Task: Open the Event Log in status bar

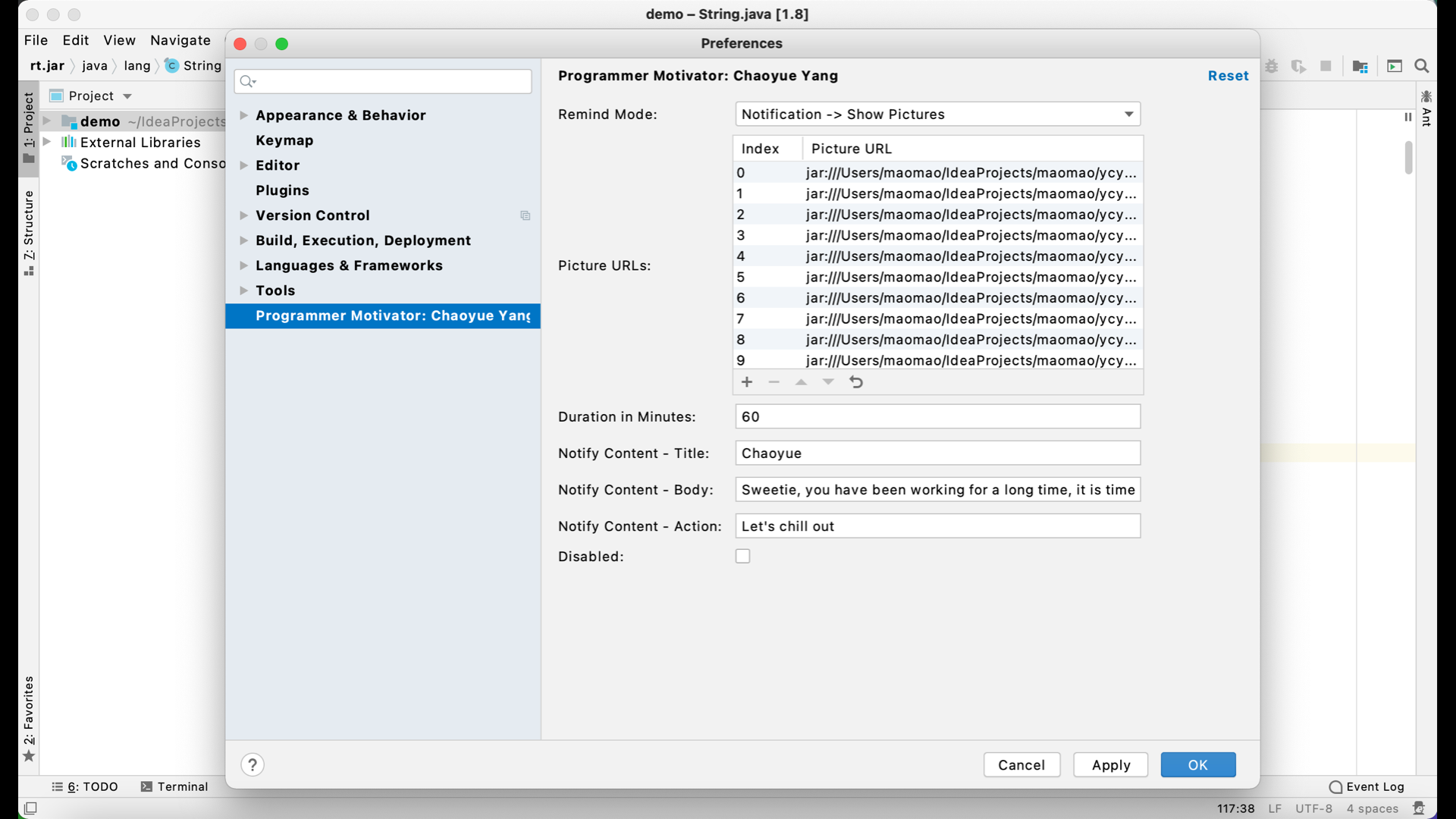Action: point(1367,786)
